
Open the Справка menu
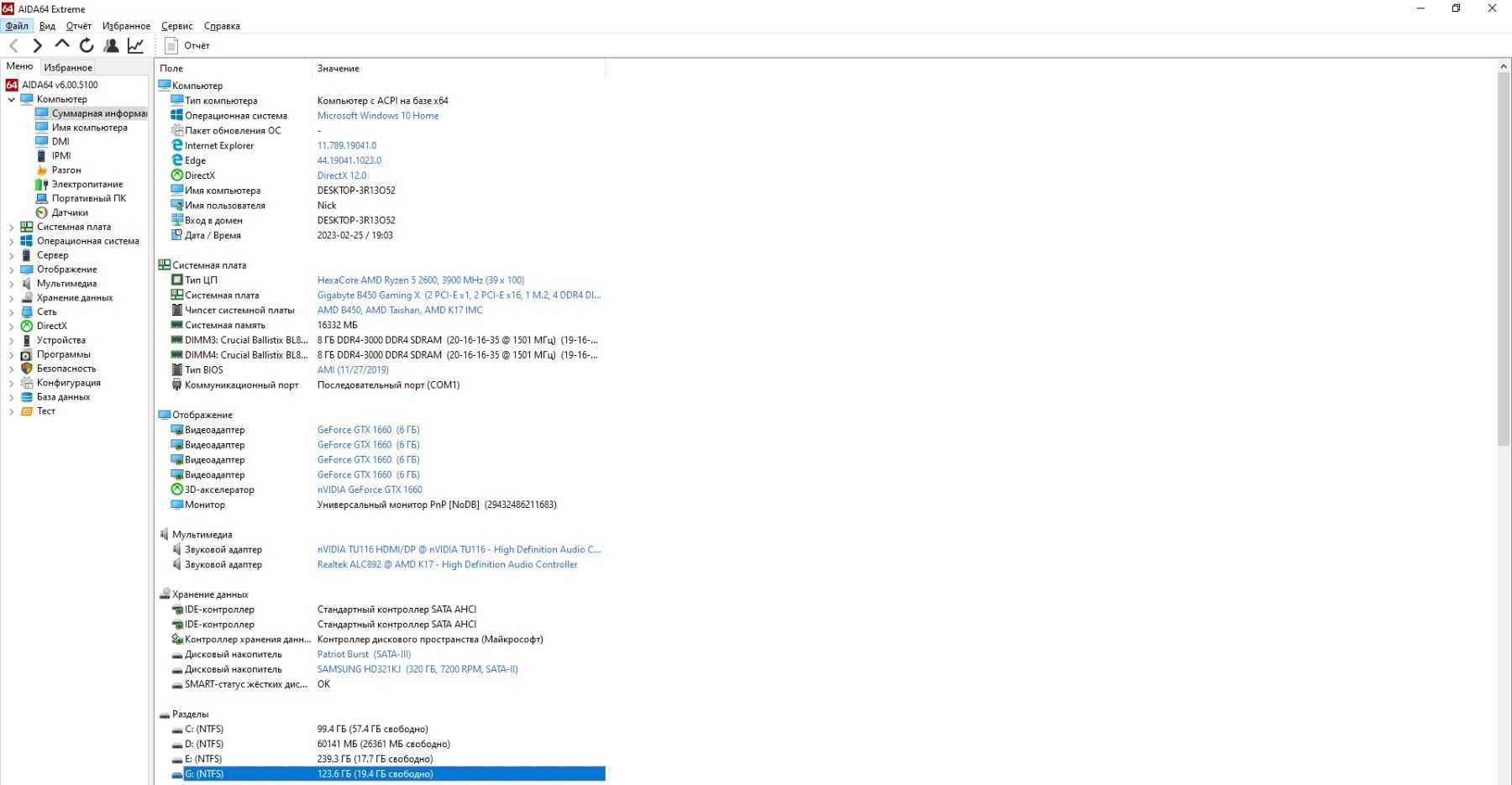click(222, 26)
